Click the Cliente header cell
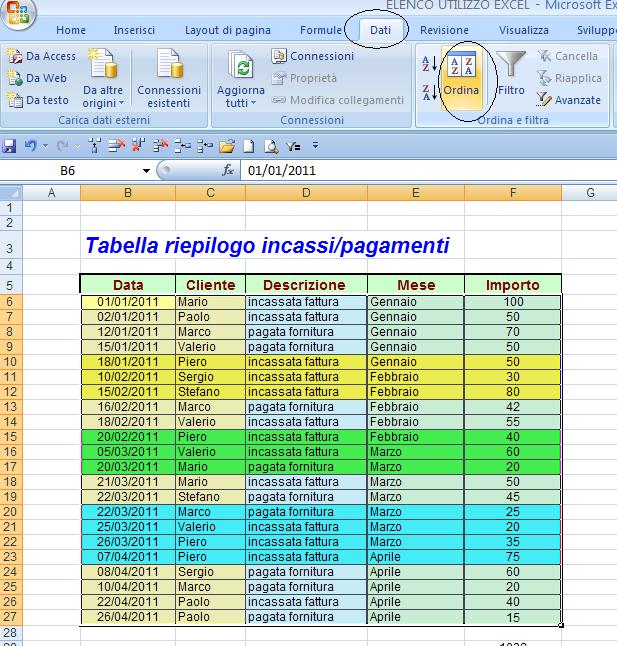 (210, 285)
